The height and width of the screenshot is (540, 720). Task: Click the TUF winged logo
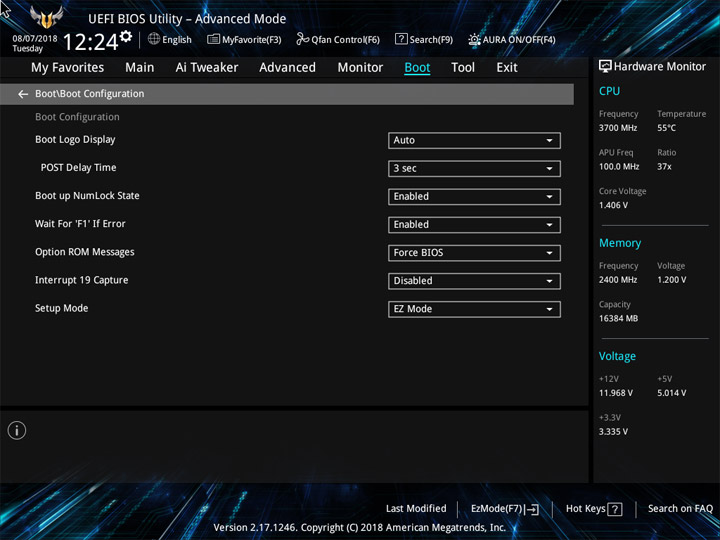46,17
